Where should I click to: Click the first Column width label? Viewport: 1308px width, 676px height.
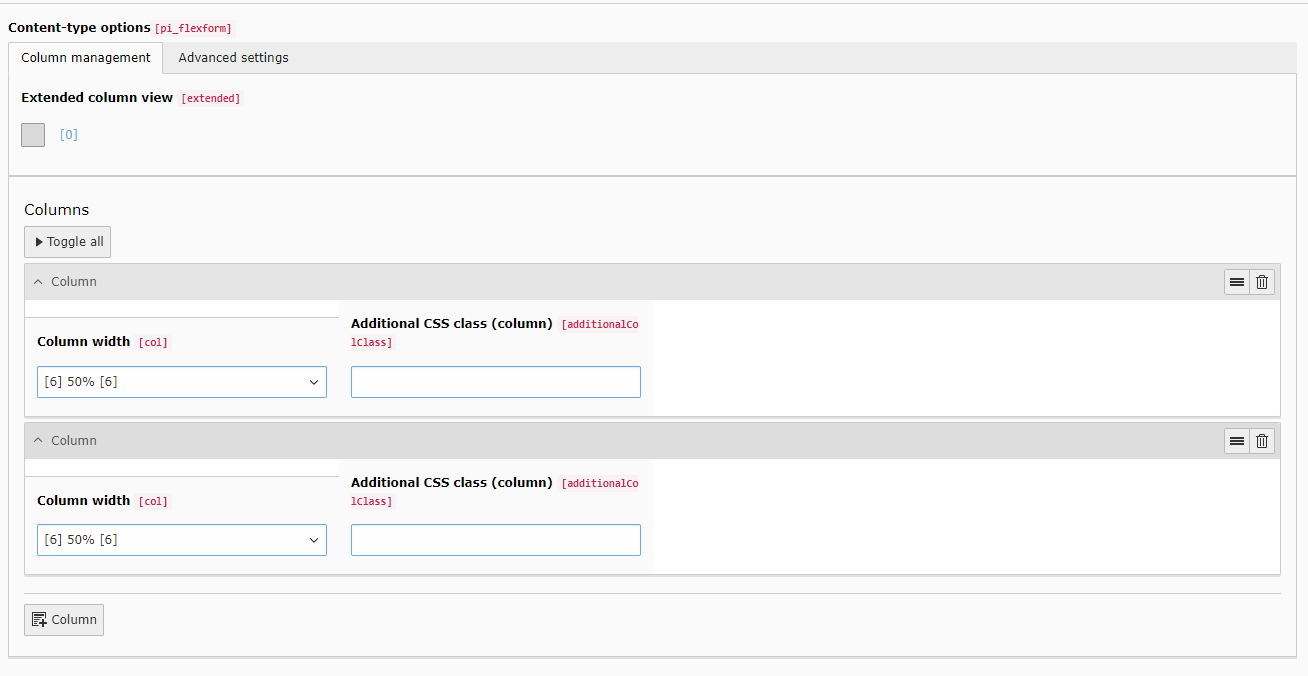pos(84,342)
